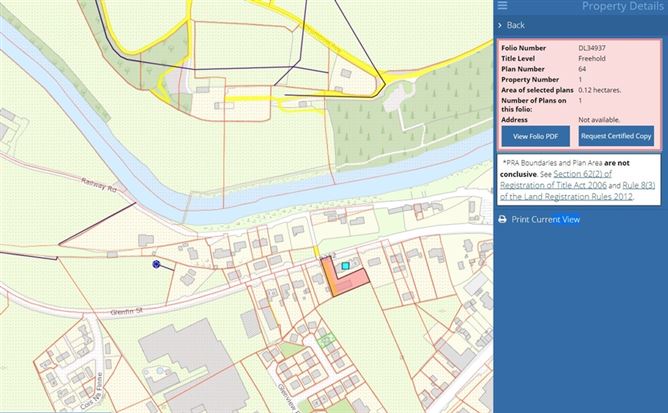
Task: Click the printer icon
Action: [502, 219]
